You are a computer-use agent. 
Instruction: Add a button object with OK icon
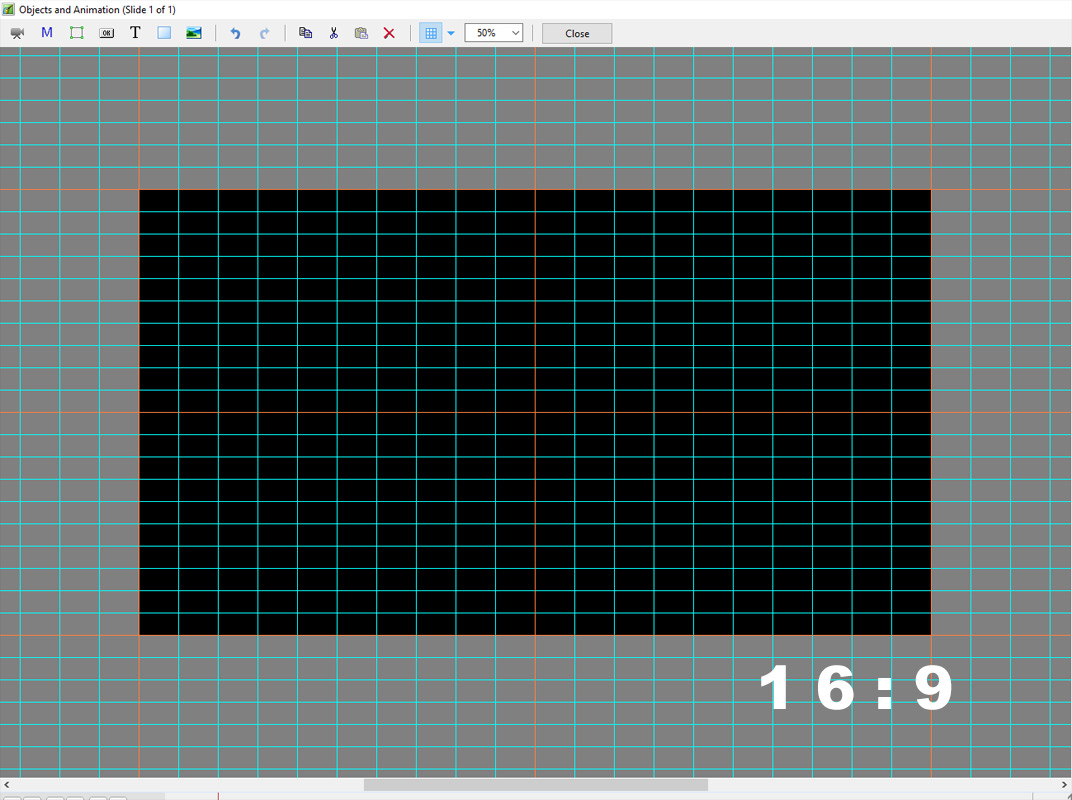[x=106, y=33]
